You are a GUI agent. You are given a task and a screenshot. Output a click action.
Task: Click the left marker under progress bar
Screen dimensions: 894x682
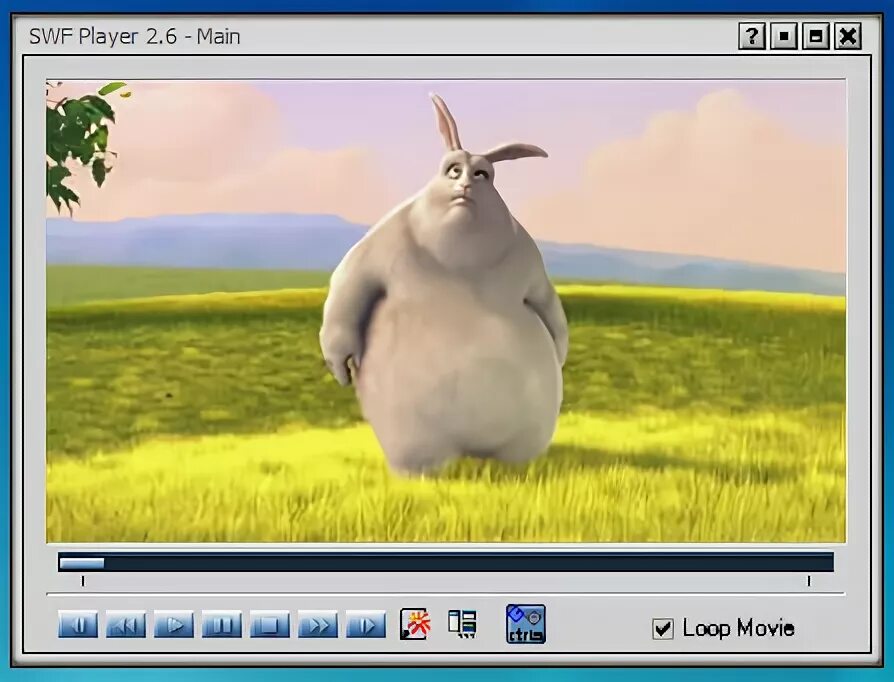click(x=83, y=581)
